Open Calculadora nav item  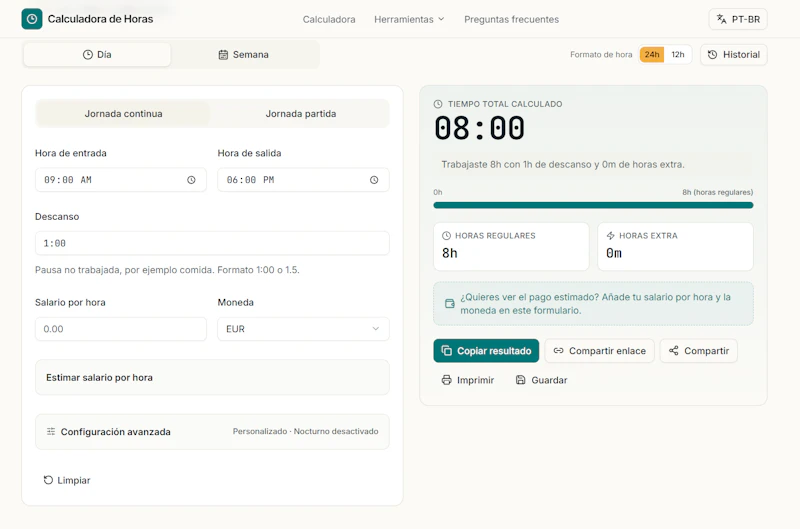[329, 19]
